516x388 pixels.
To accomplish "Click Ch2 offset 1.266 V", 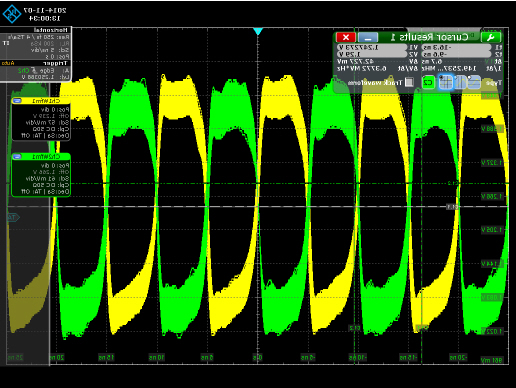I will pyautogui.click(x=50, y=172).
